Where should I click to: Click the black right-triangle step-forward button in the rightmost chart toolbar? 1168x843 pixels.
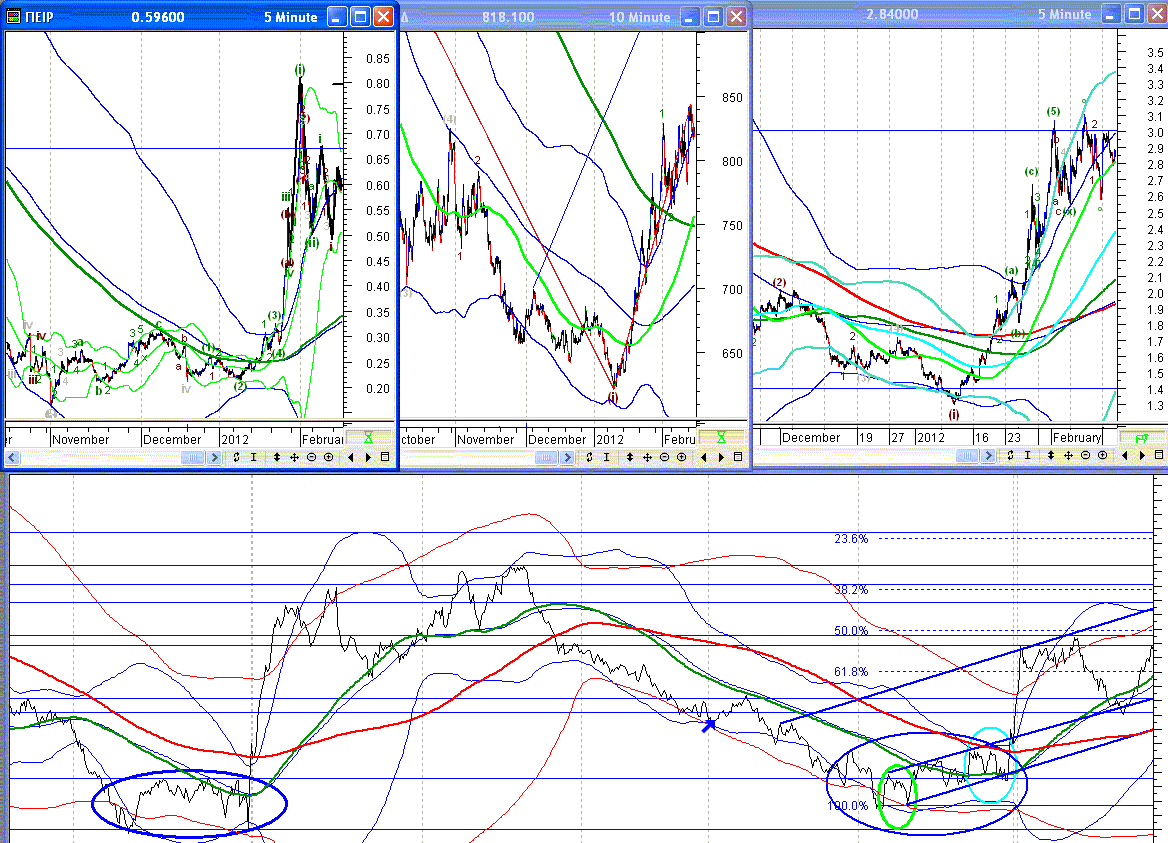pyautogui.click(x=1142, y=455)
